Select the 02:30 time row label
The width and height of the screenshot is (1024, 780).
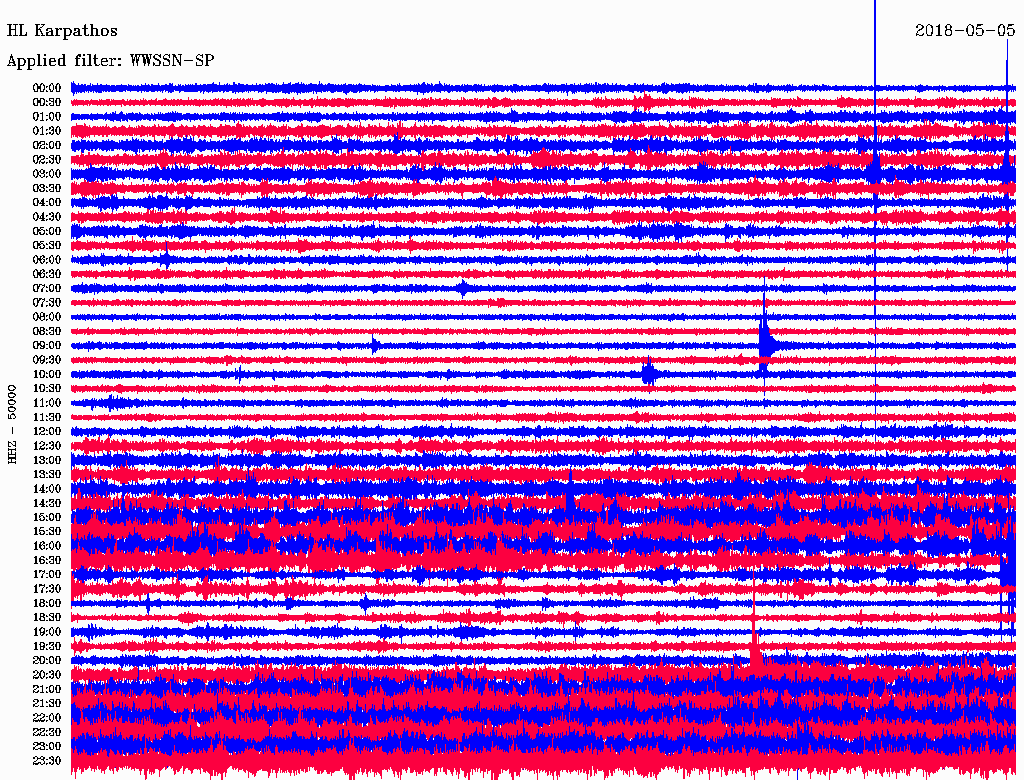[47, 159]
